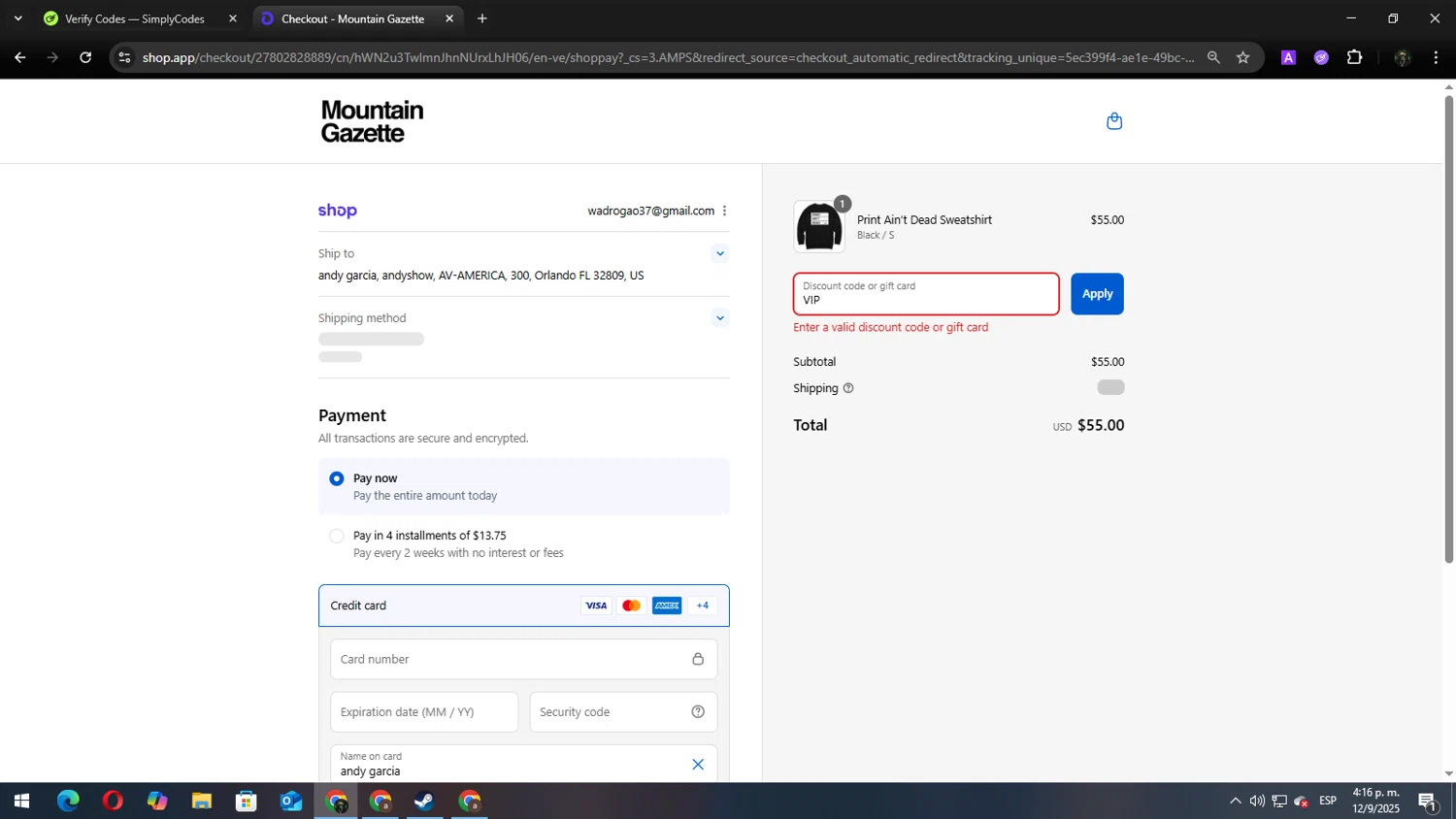Screen dimensions: 1456x819
Task: Open a new browser tab
Action: tap(482, 18)
